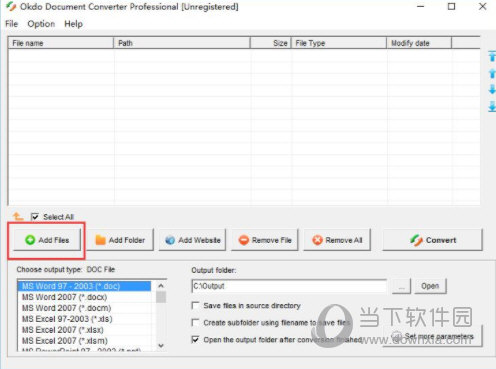Close the Okdo Document Converter window
This screenshot has width=496, height=369.
(x=482, y=7)
